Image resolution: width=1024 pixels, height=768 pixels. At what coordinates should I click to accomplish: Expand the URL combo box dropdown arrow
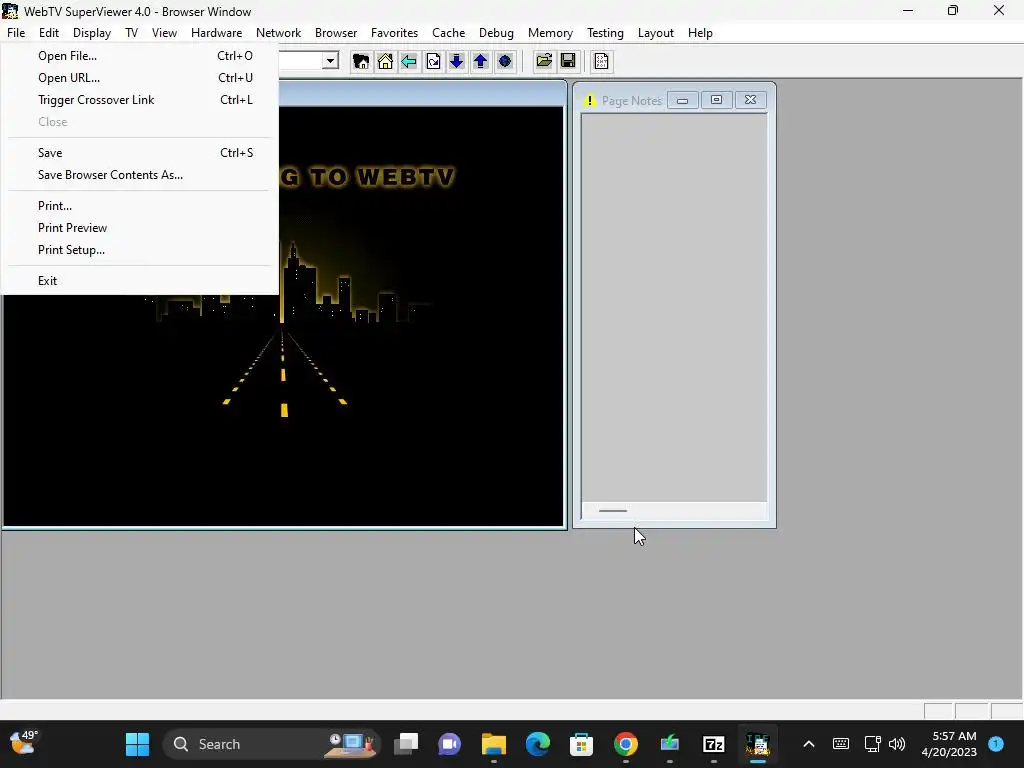pos(330,61)
